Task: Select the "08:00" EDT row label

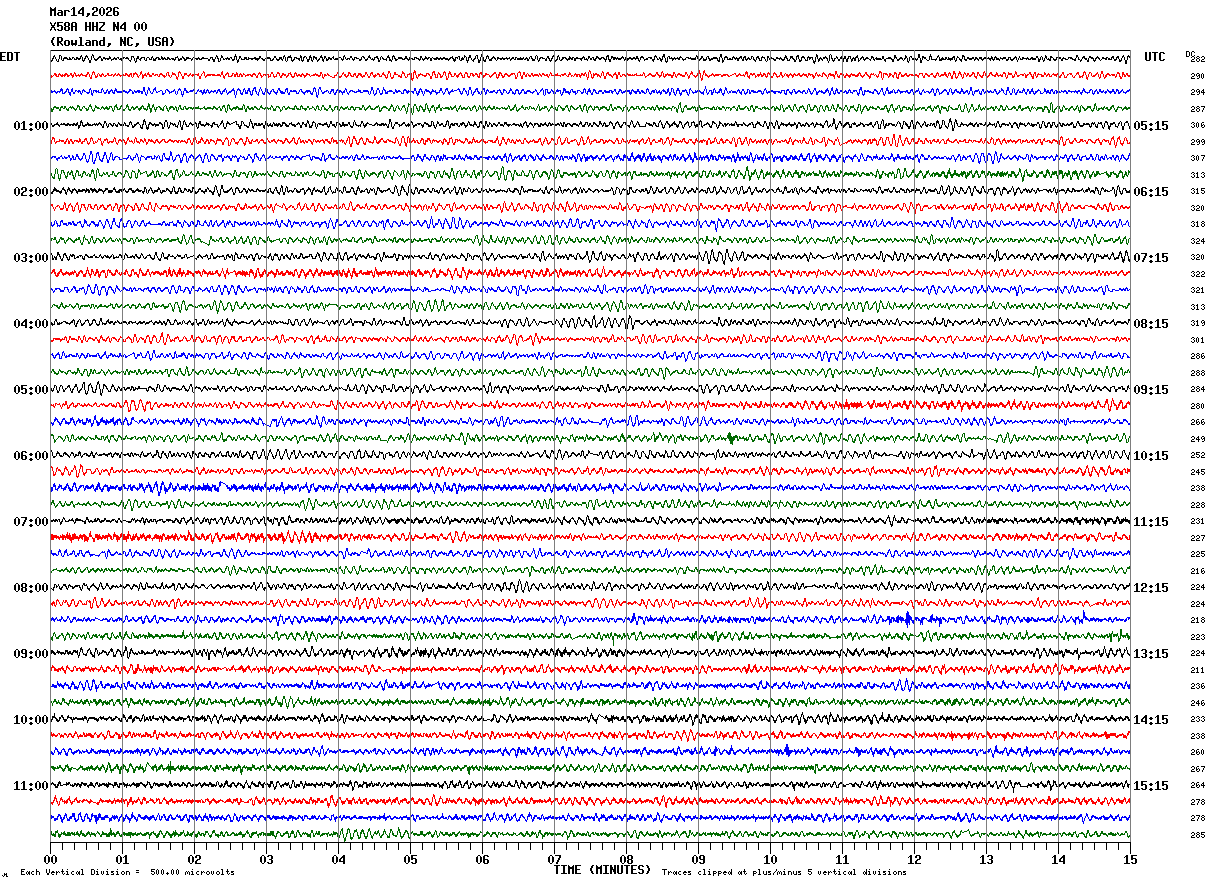Action: point(31,588)
